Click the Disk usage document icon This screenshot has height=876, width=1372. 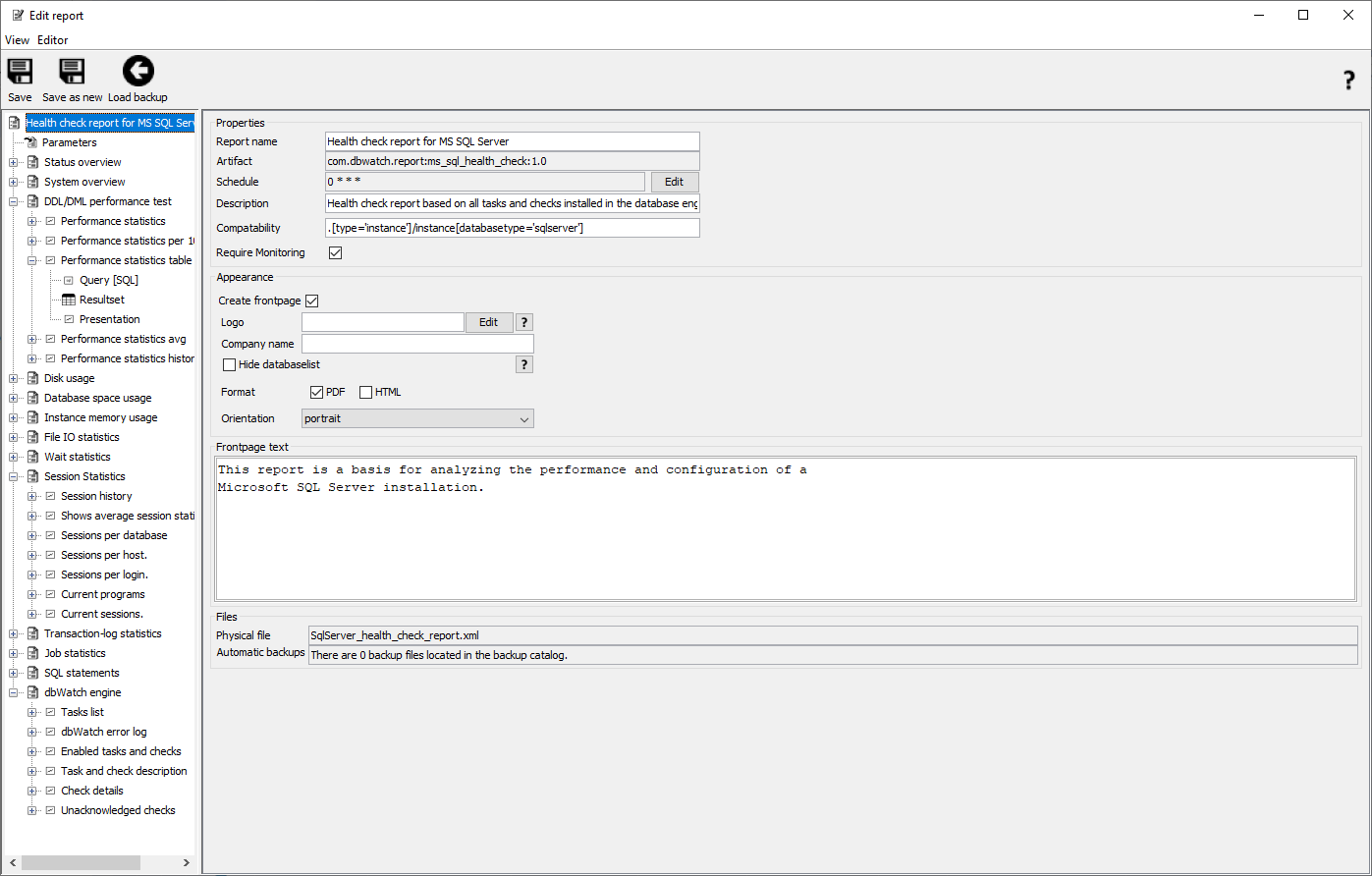click(32, 378)
